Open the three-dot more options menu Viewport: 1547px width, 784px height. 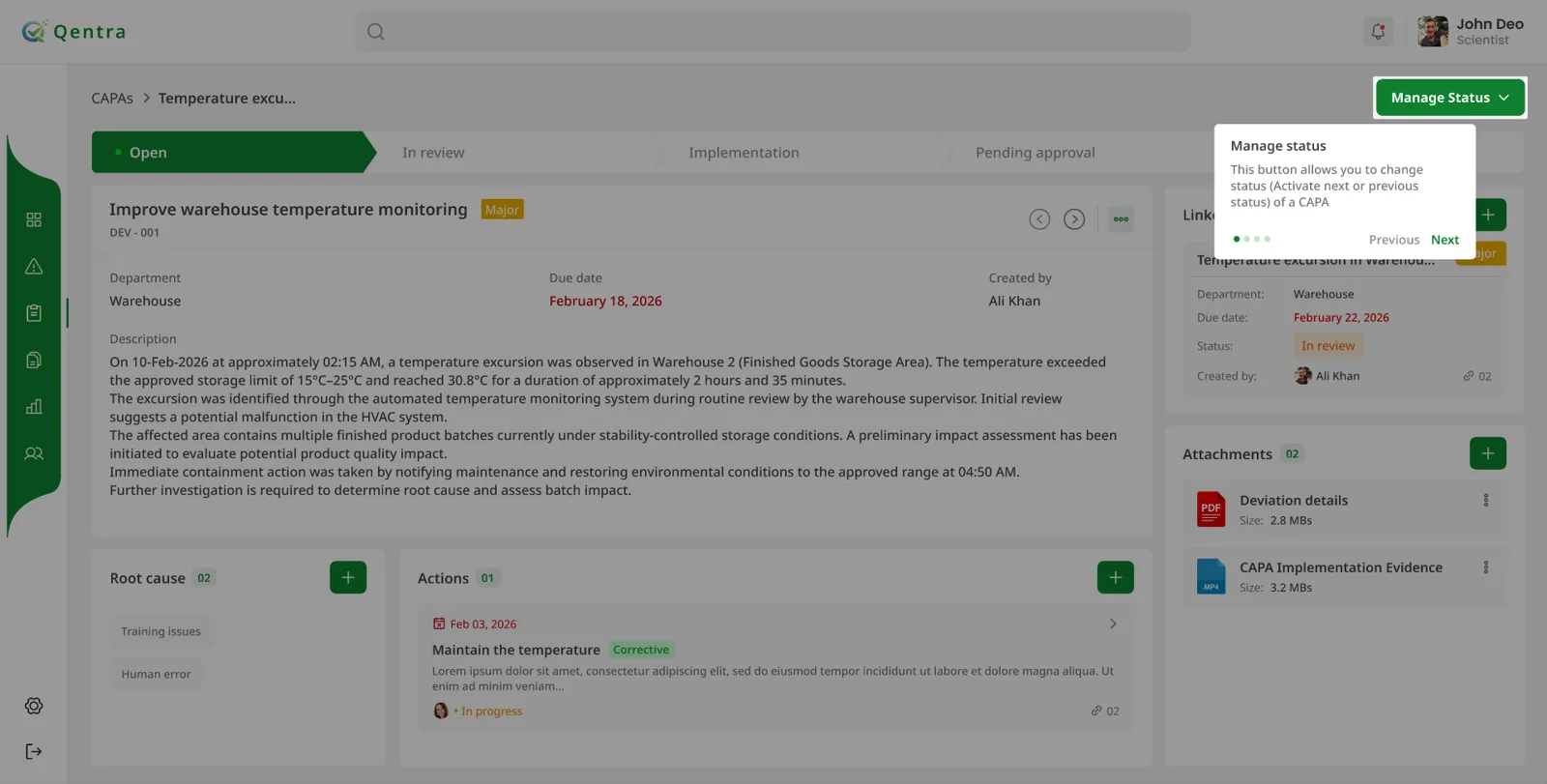tap(1121, 219)
